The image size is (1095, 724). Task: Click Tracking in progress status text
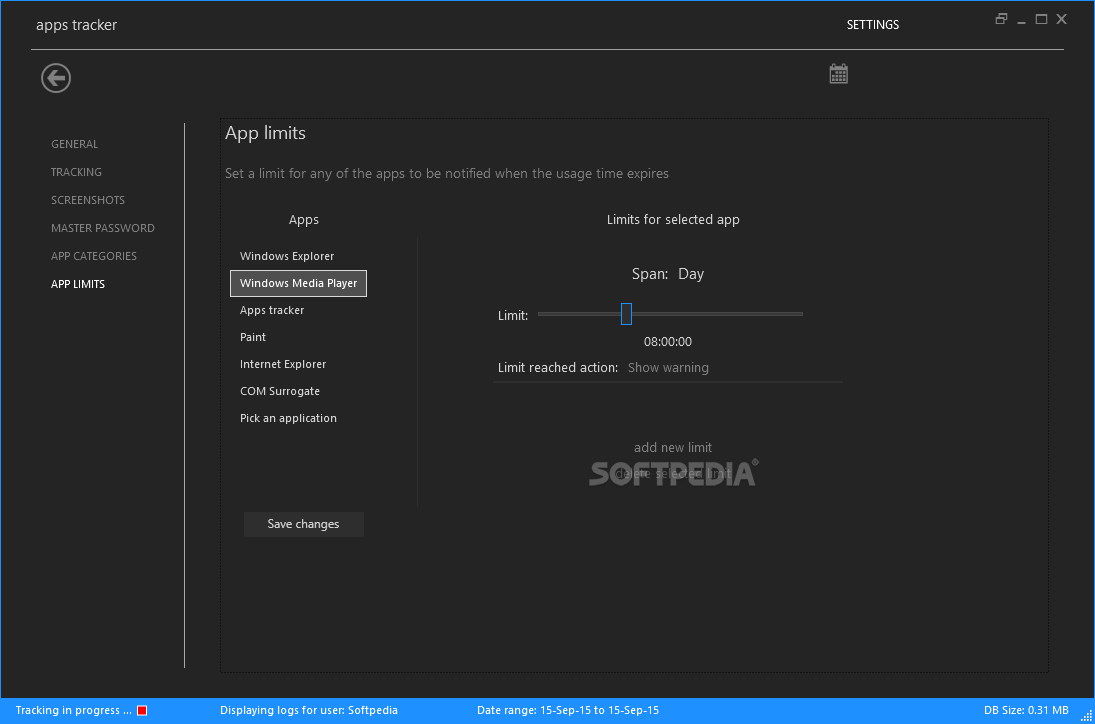pyautogui.click(x=73, y=710)
